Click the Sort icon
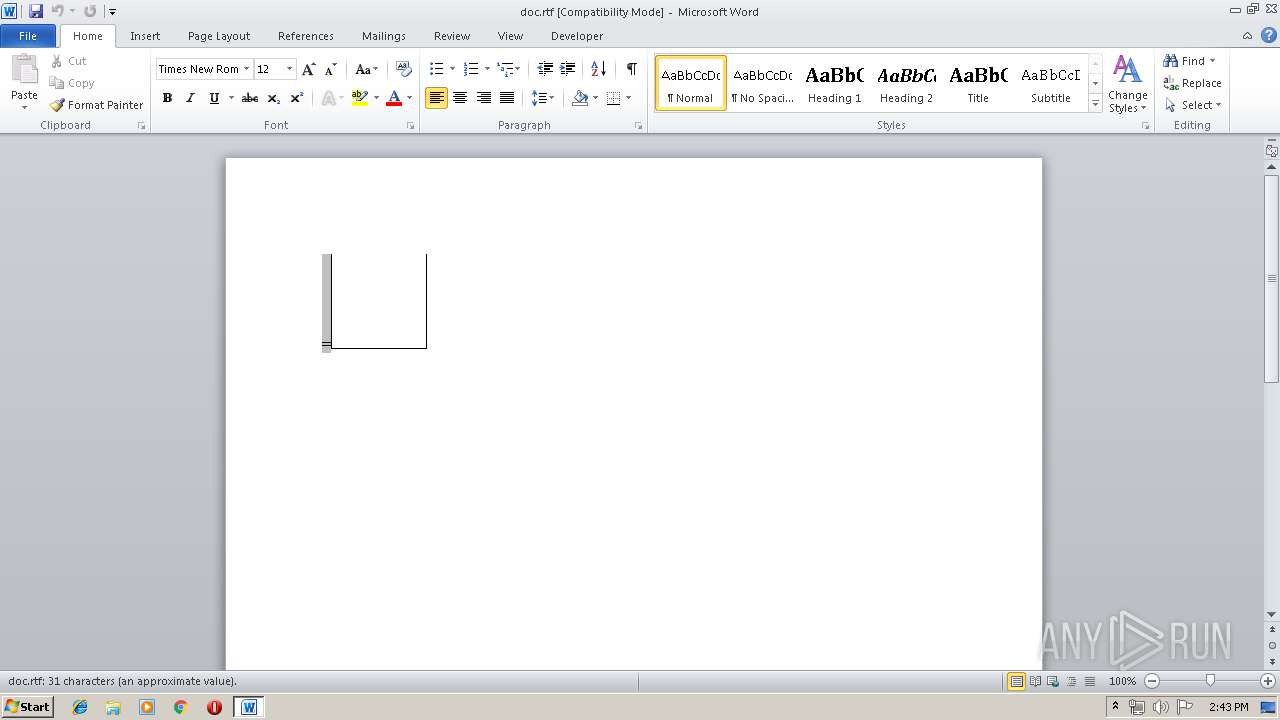 click(598, 69)
